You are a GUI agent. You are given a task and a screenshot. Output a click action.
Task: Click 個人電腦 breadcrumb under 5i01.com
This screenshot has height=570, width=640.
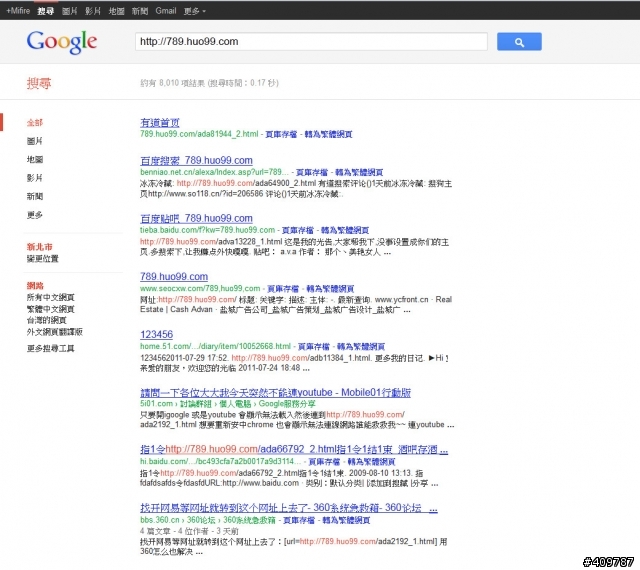235,404
